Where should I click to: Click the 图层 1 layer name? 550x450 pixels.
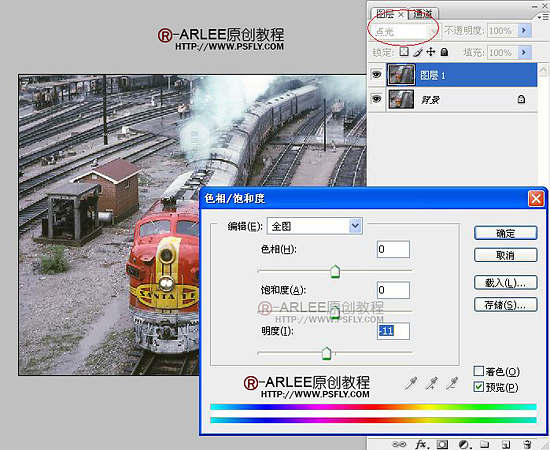[432, 75]
